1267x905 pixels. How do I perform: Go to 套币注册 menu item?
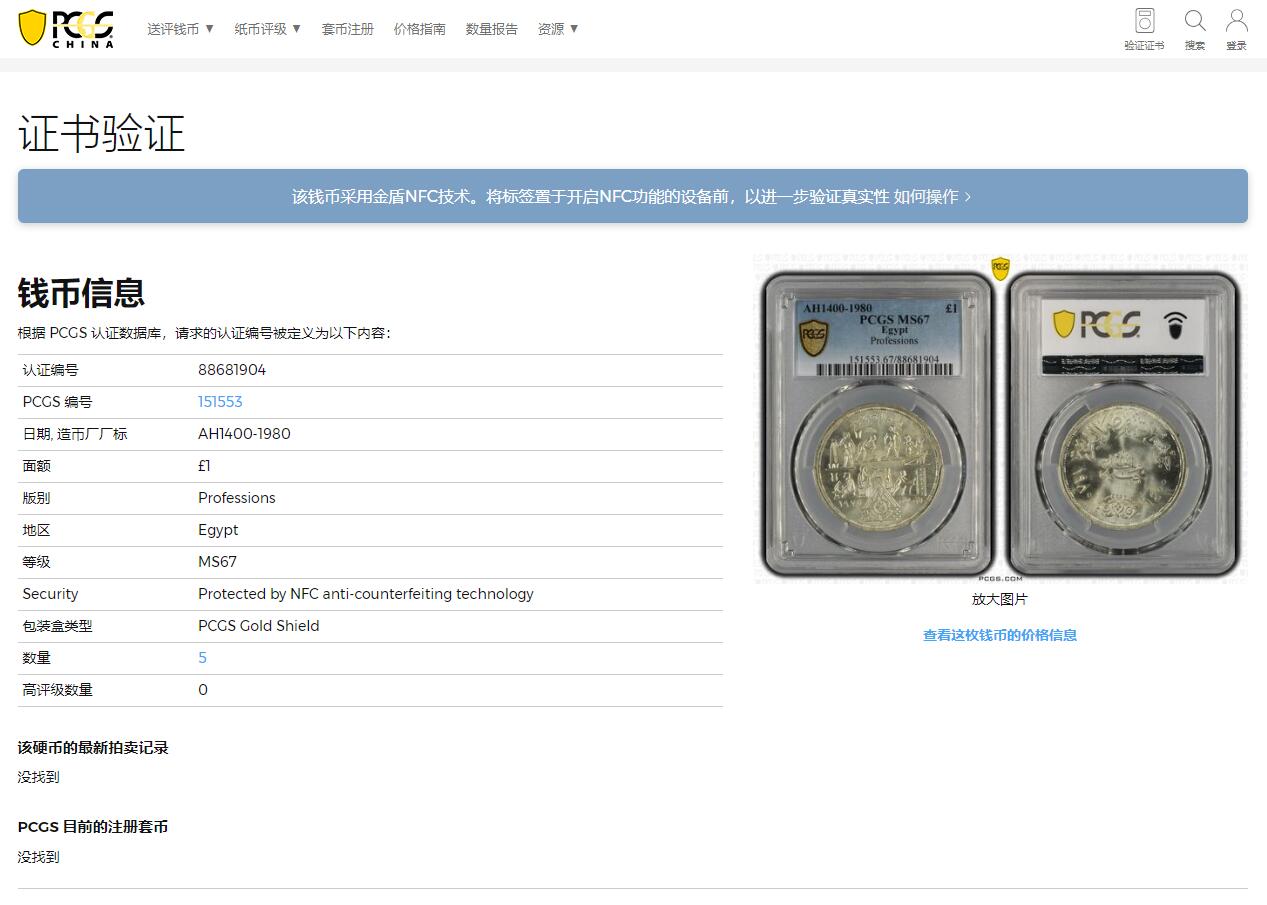pyautogui.click(x=348, y=29)
